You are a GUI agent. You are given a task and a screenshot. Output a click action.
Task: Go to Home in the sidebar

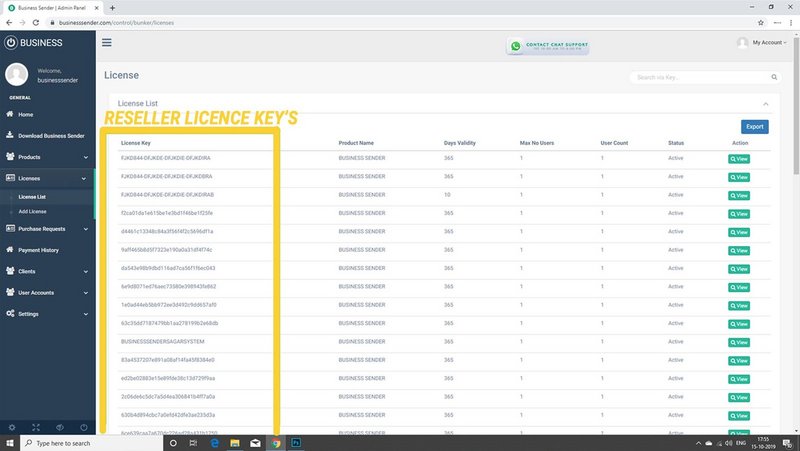(26, 114)
